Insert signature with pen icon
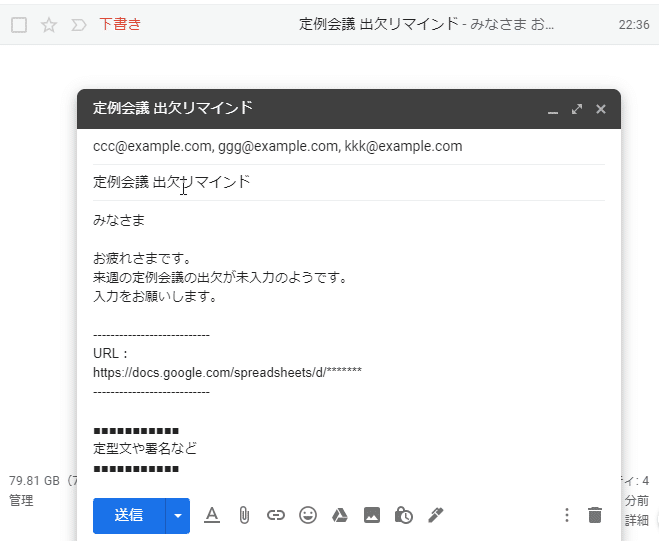The height and width of the screenshot is (541, 659). point(435,515)
